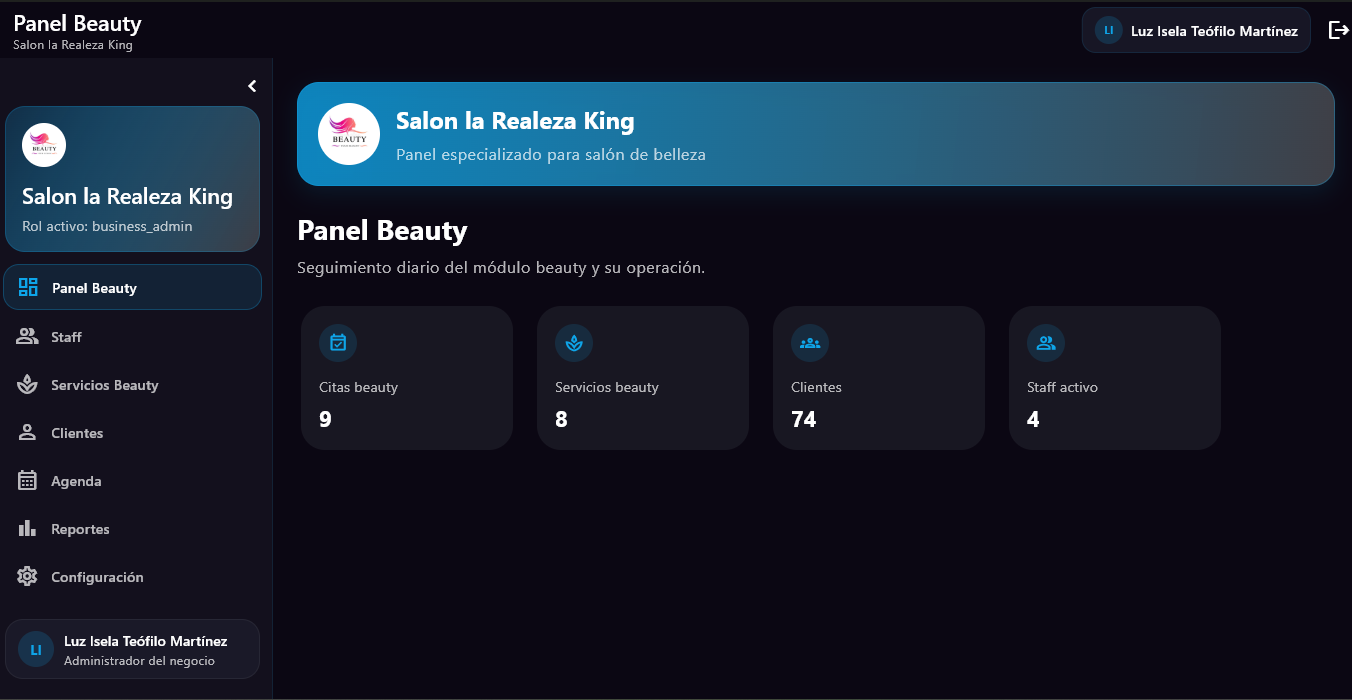Viewport: 1352px width, 700px height.
Task: Click the Servicios Beauty lotus icon in sidebar
Action: pyautogui.click(x=28, y=385)
